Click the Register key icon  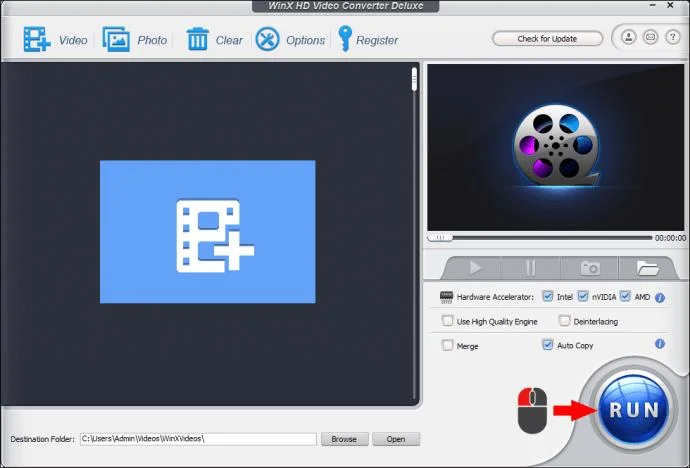click(x=345, y=38)
